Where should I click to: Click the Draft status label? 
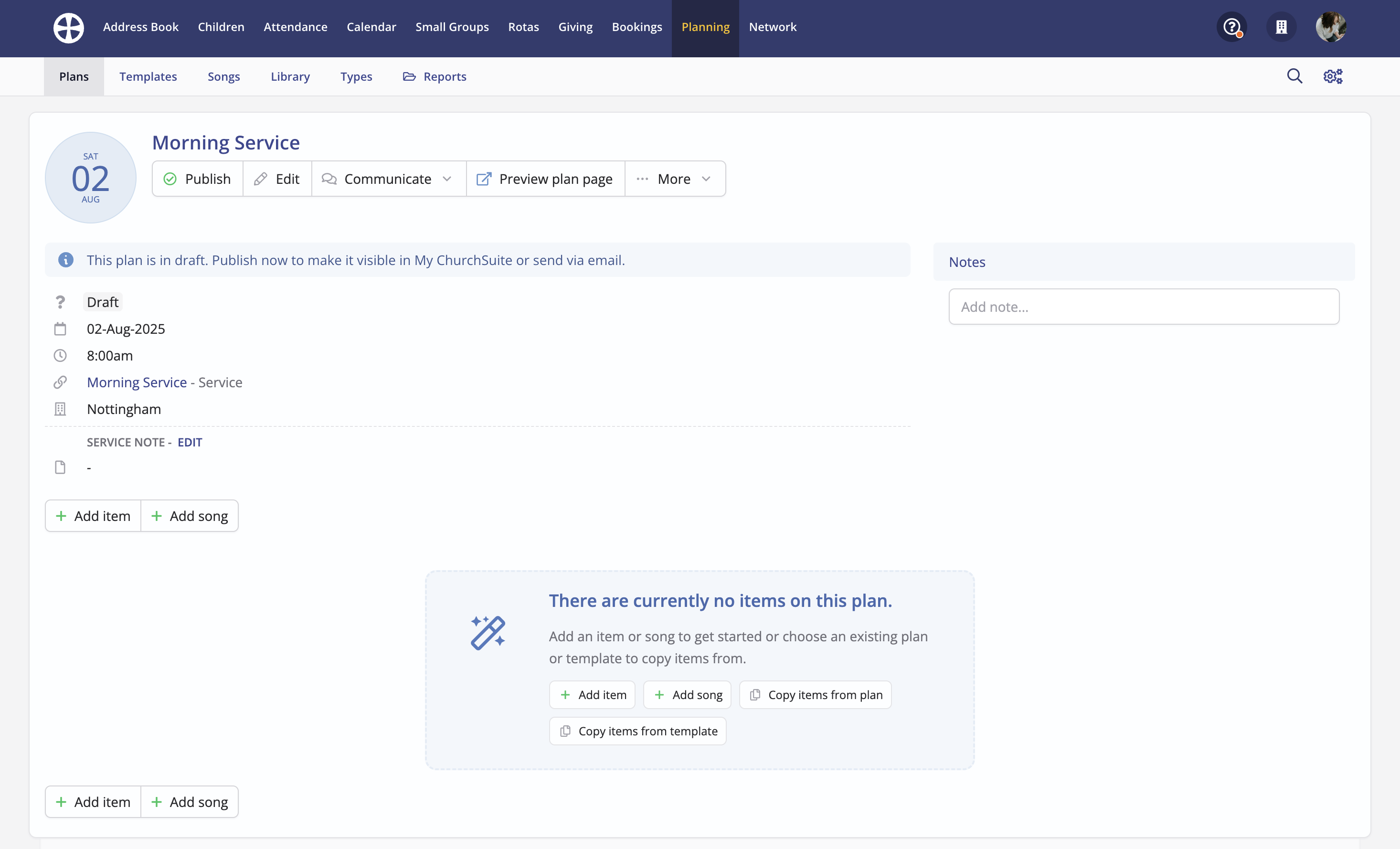click(x=103, y=302)
